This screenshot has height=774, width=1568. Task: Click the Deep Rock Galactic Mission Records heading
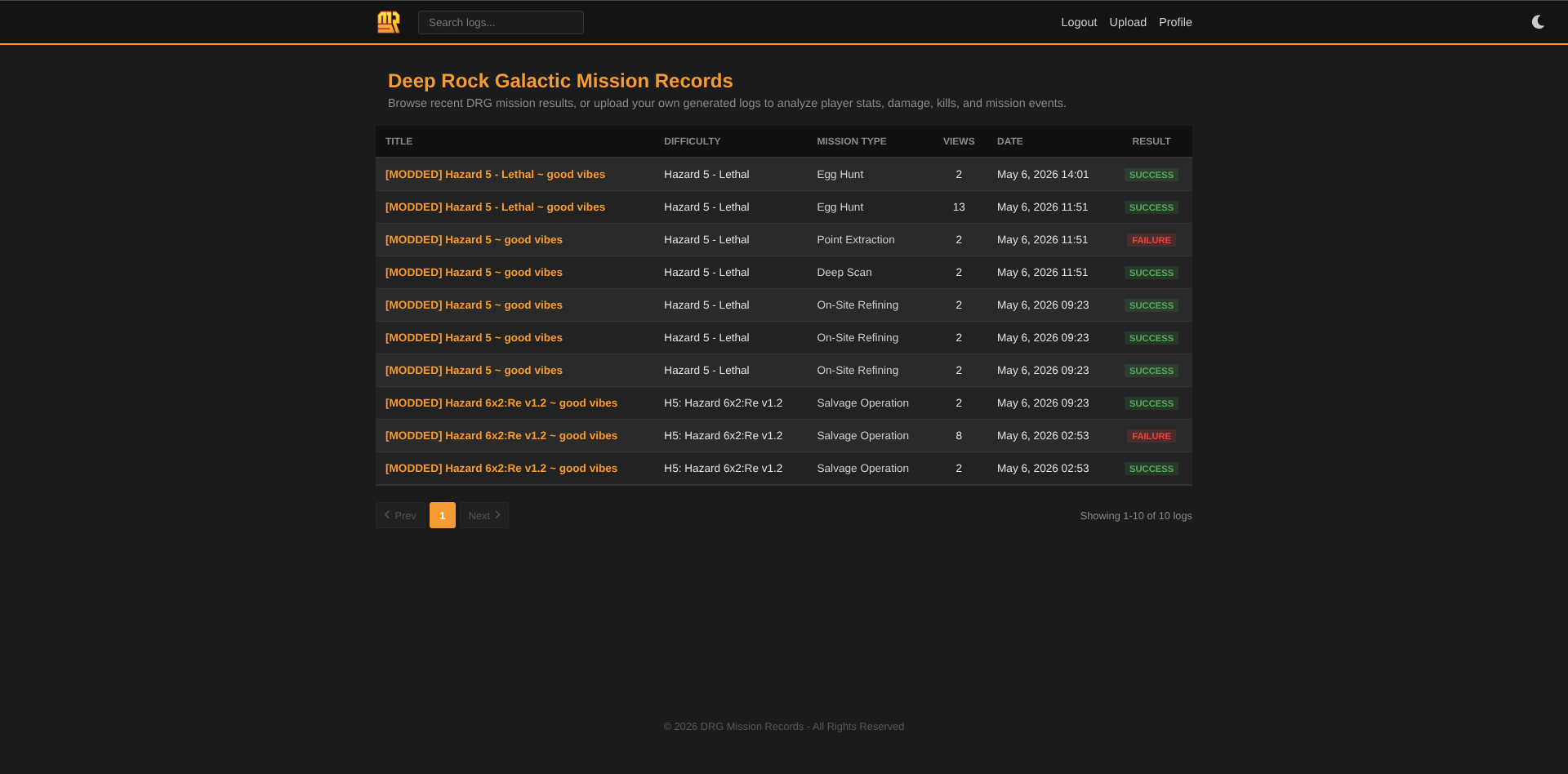(x=560, y=81)
